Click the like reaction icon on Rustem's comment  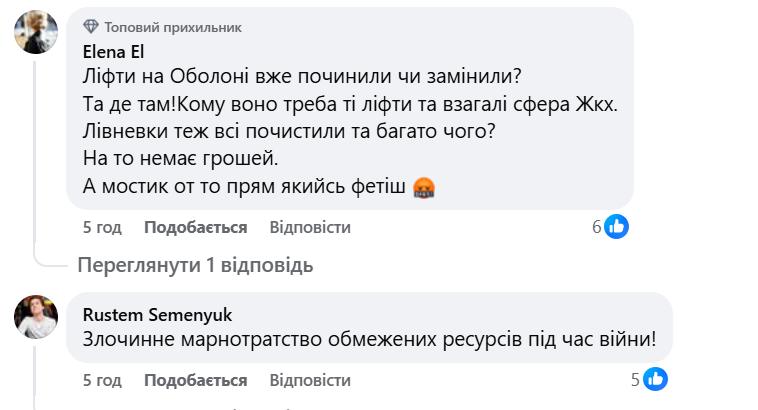[x=655, y=380]
